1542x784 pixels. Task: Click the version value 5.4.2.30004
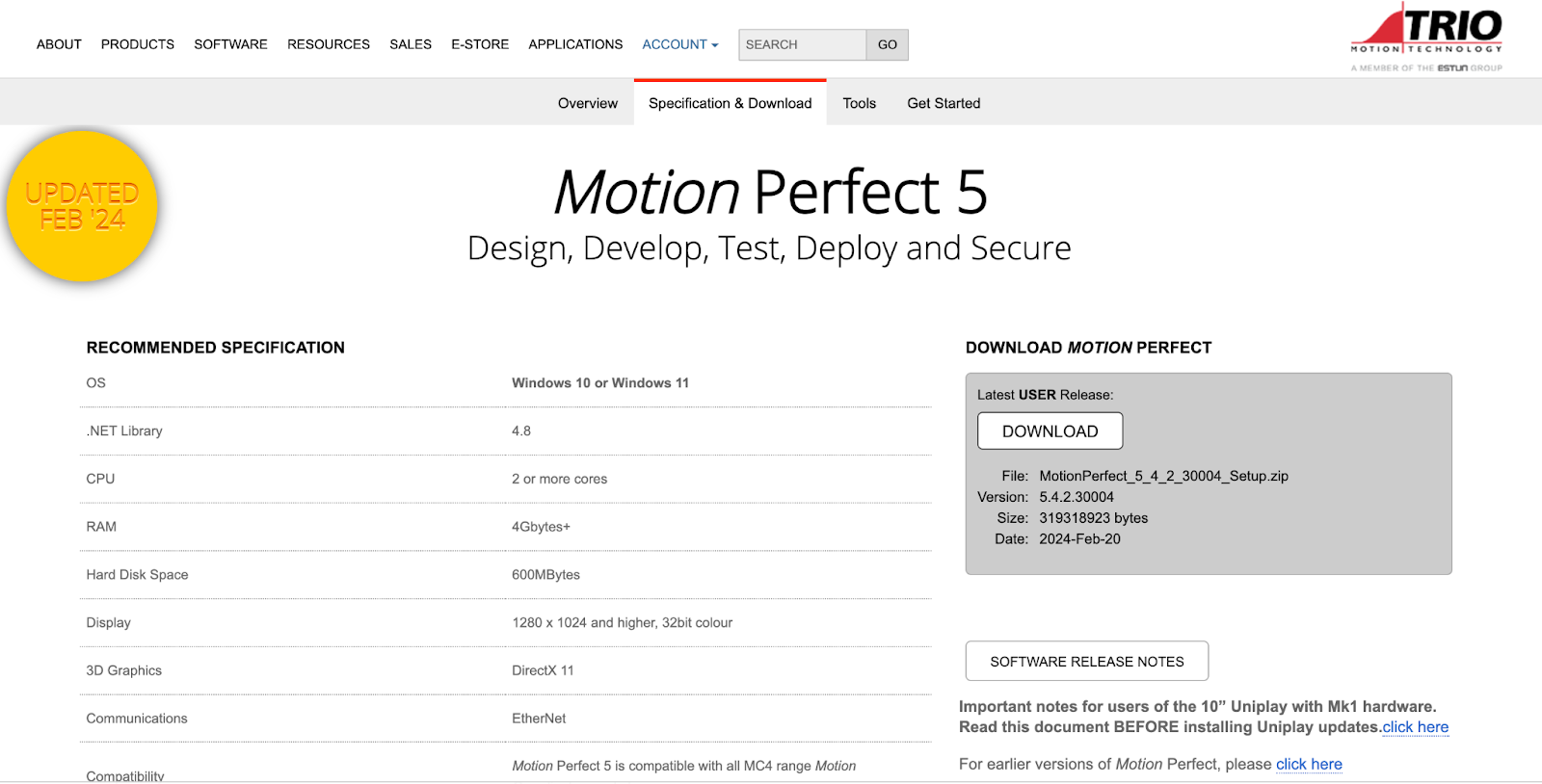click(1077, 497)
